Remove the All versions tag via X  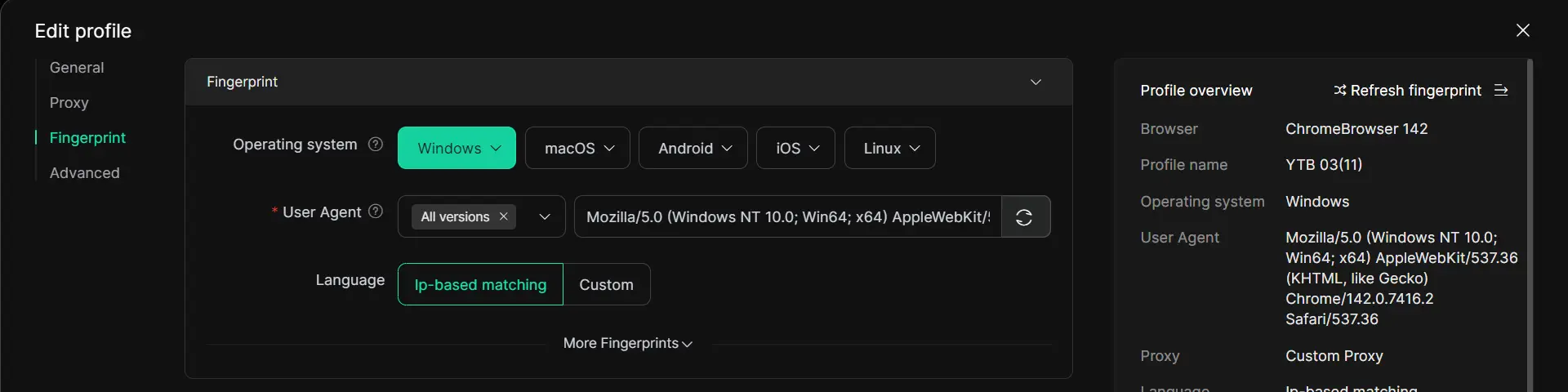(x=504, y=216)
